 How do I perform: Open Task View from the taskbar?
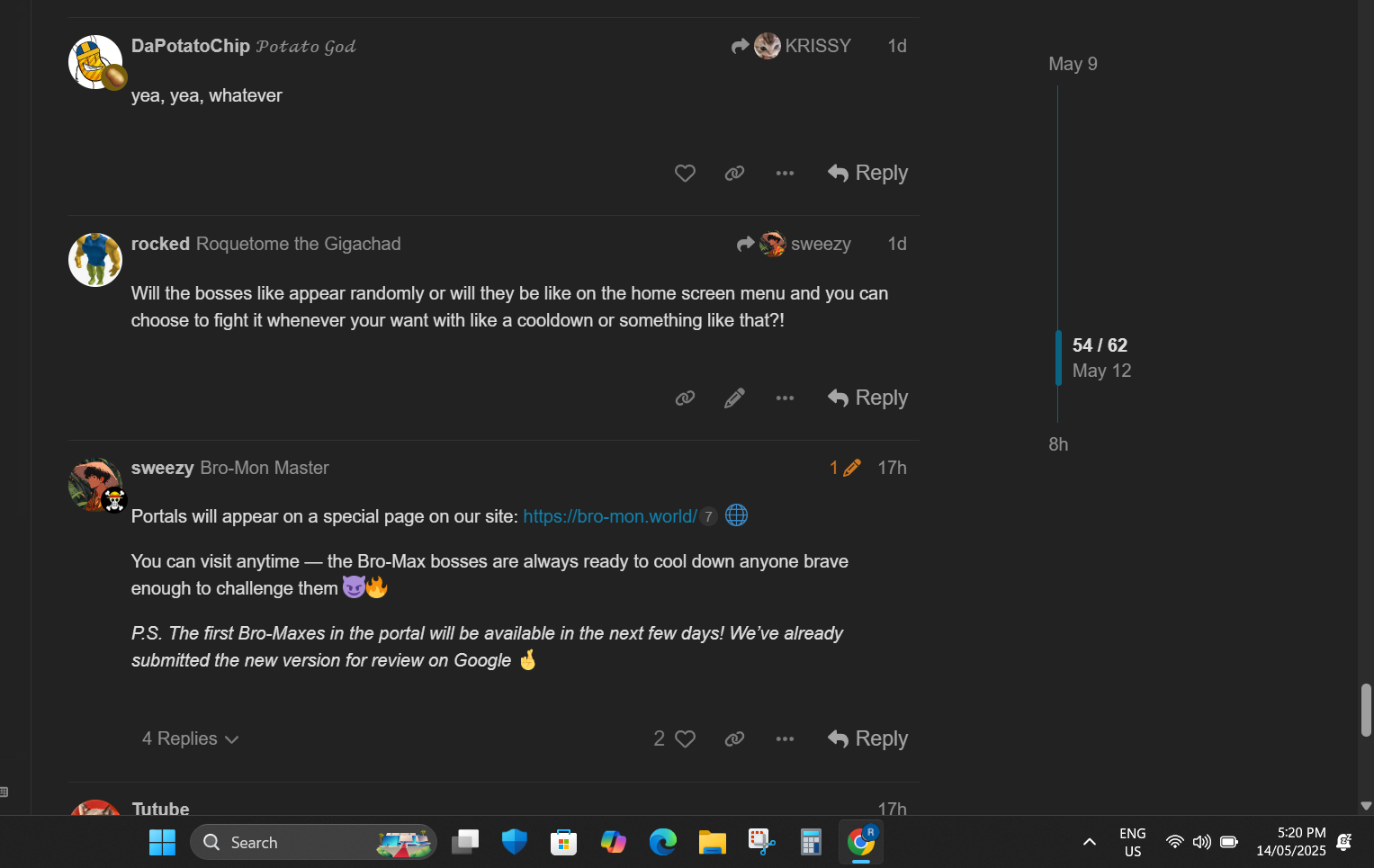[465, 843]
